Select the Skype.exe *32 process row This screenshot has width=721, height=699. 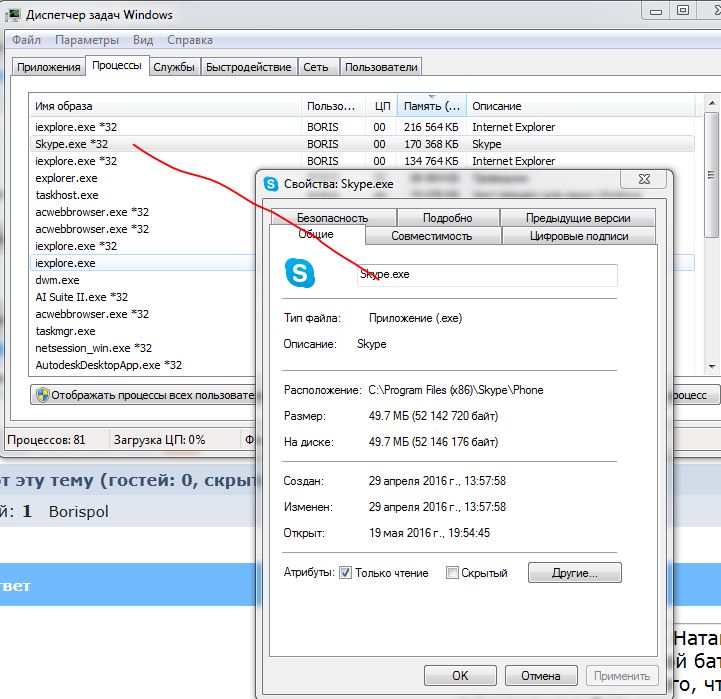coord(362,144)
